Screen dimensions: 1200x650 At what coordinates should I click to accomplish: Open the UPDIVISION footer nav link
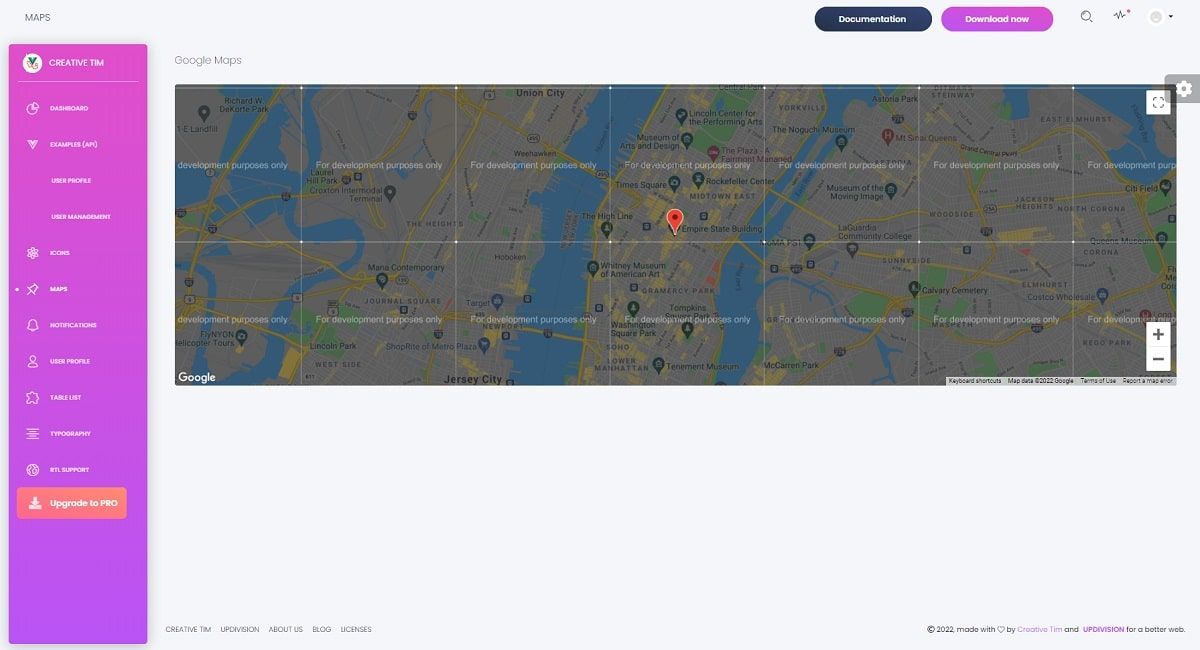240,630
